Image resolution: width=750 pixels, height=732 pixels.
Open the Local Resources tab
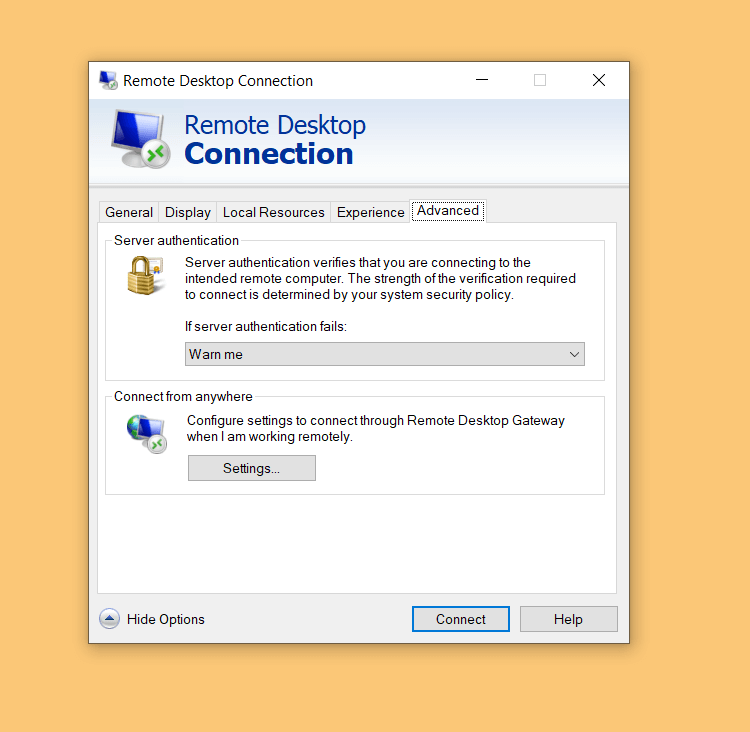click(274, 212)
